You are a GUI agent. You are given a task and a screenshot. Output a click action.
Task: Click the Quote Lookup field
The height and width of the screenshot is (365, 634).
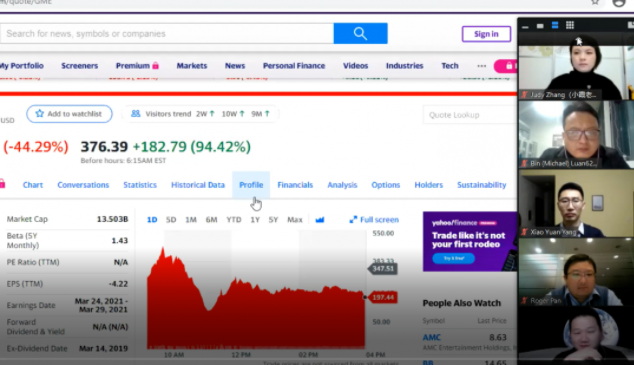click(x=470, y=115)
